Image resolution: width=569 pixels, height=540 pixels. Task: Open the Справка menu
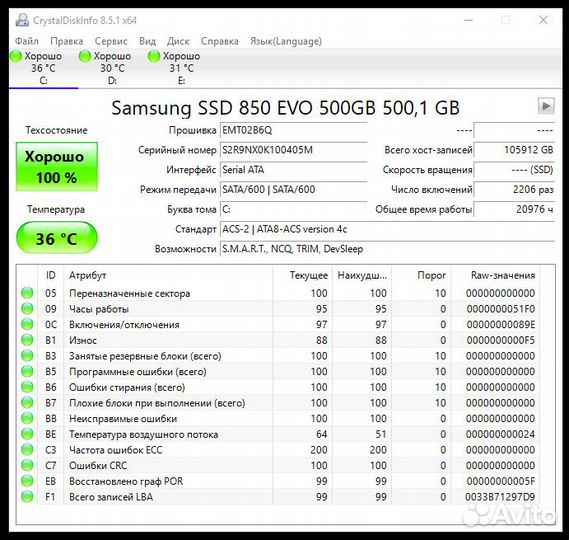point(220,41)
